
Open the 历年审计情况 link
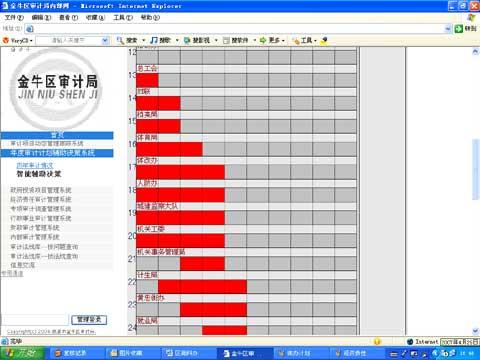35,165
